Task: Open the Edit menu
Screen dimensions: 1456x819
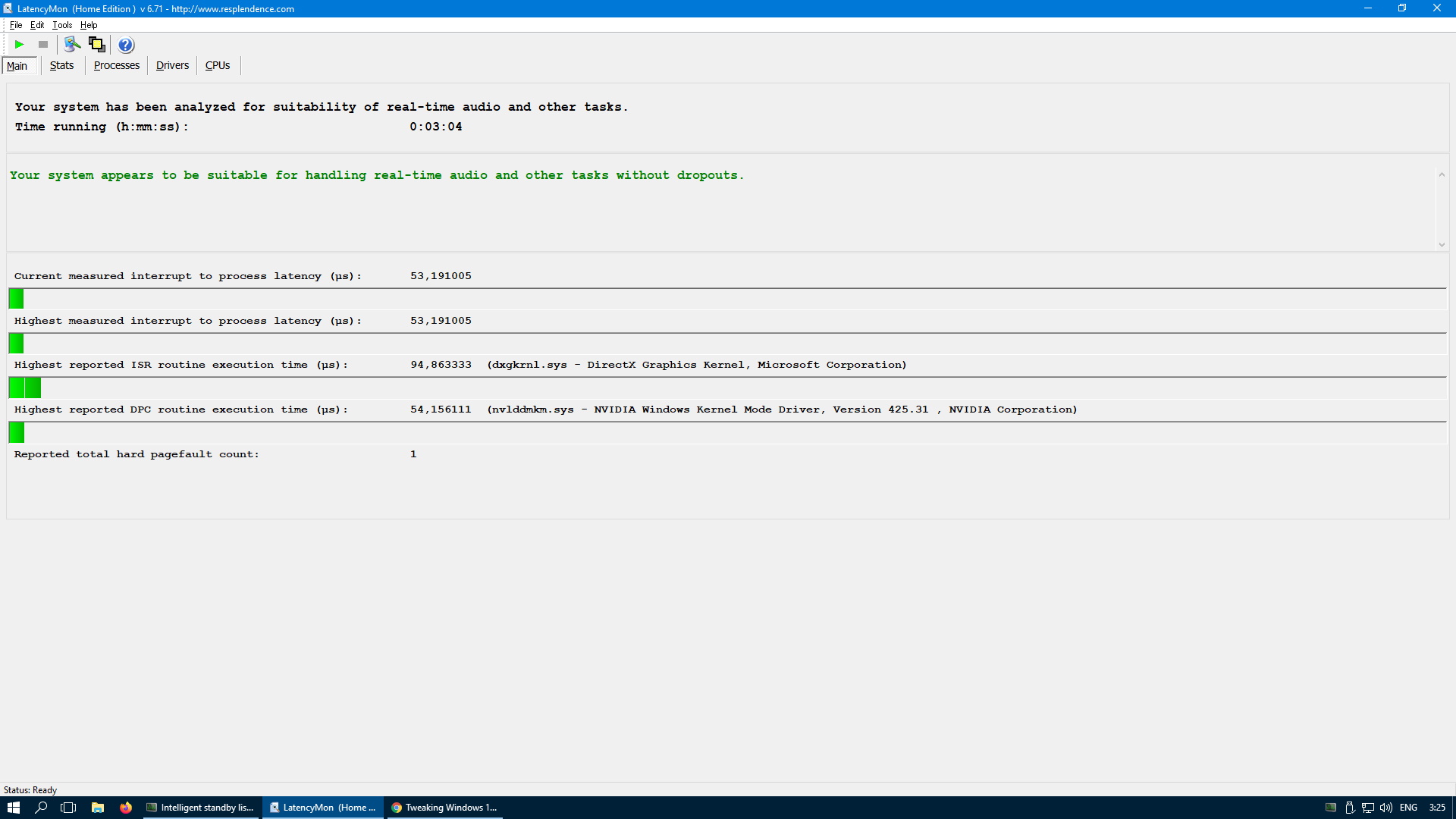Action: pos(37,25)
